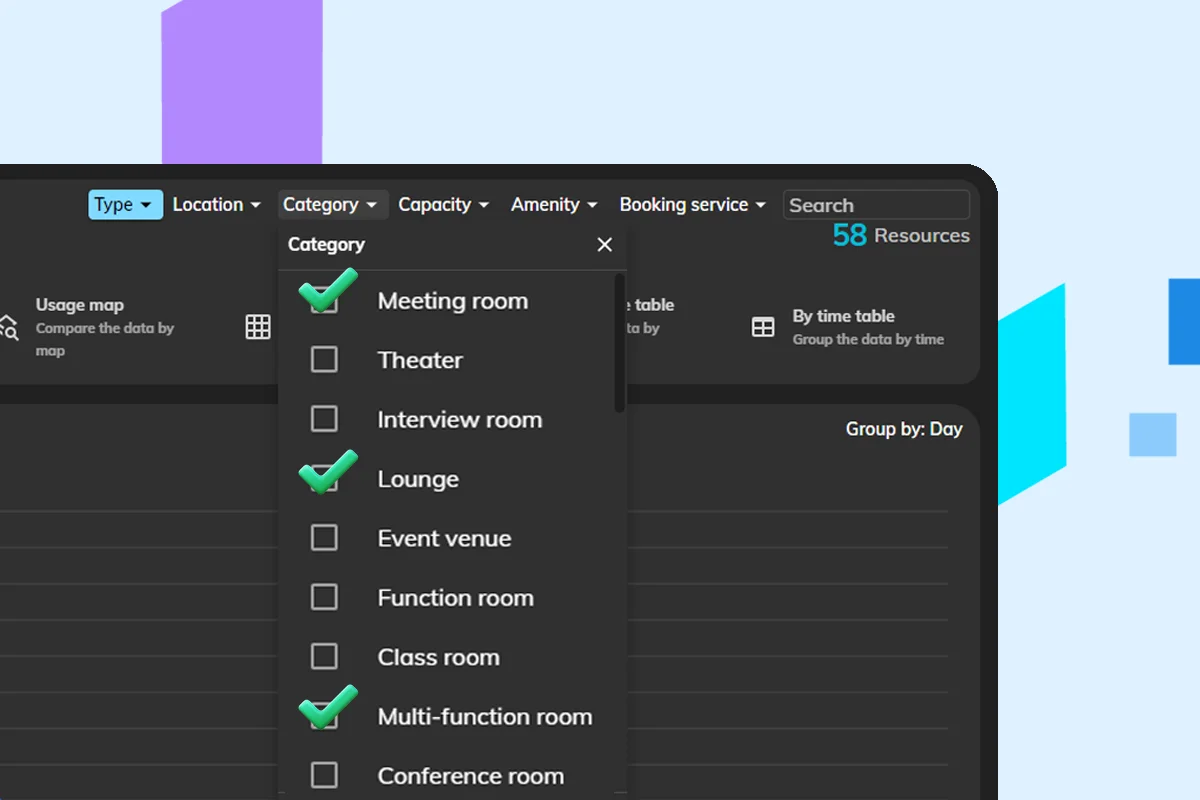Click the Search input field
Screen dimensions: 1200x800
(x=876, y=204)
